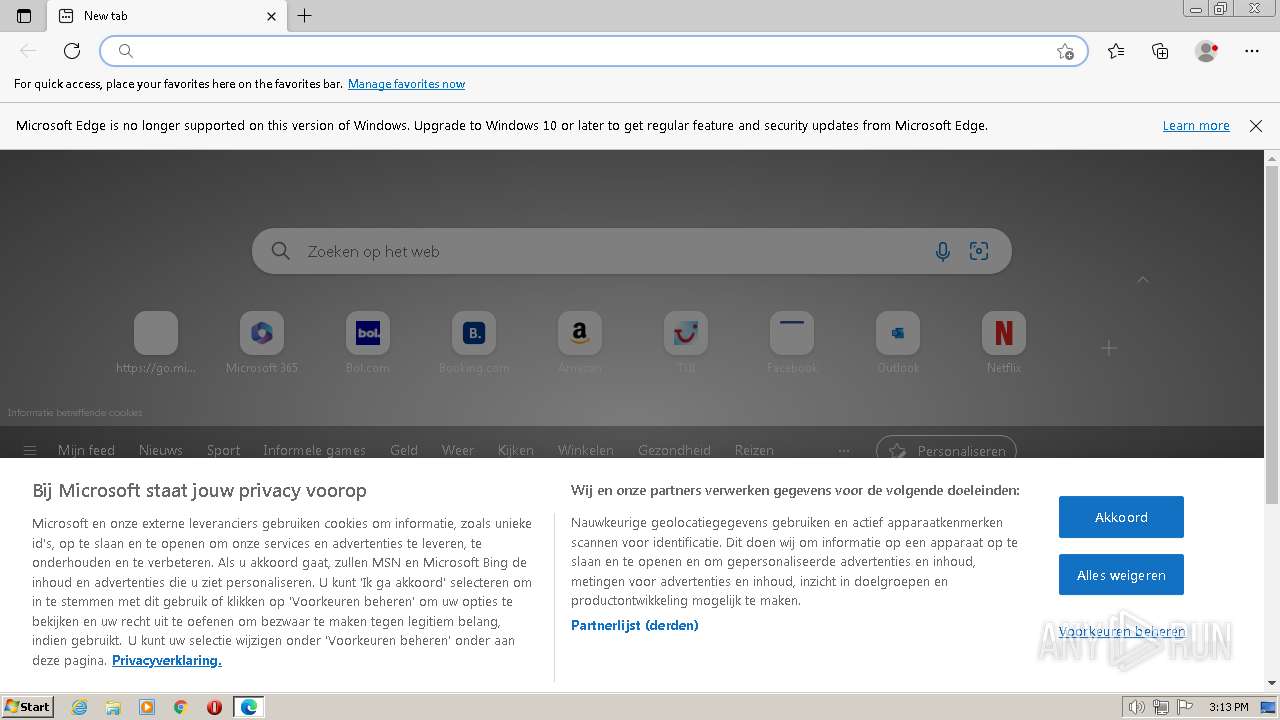Open Netflix quick link
Screen dimensions: 1280x720
coord(1004,343)
